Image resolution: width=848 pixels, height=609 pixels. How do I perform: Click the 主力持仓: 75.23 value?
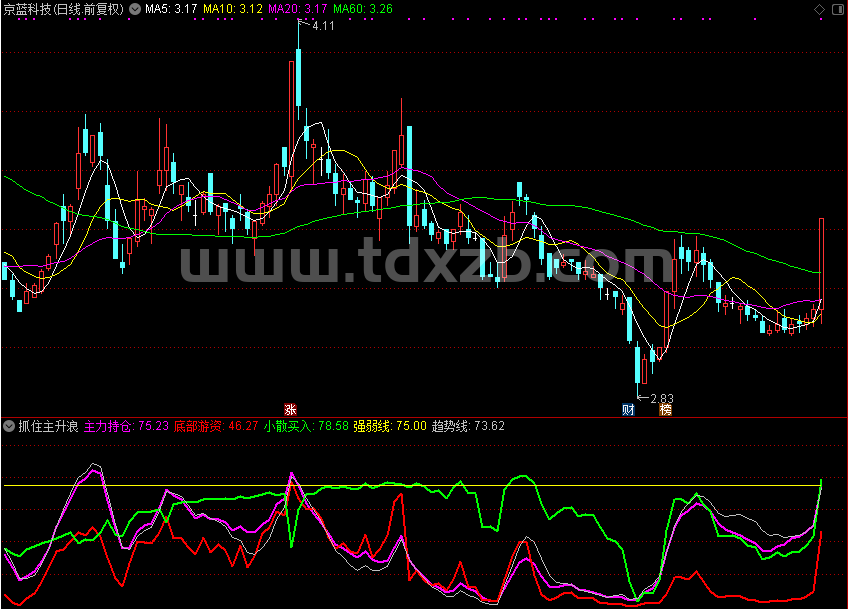tap(127, 426)
